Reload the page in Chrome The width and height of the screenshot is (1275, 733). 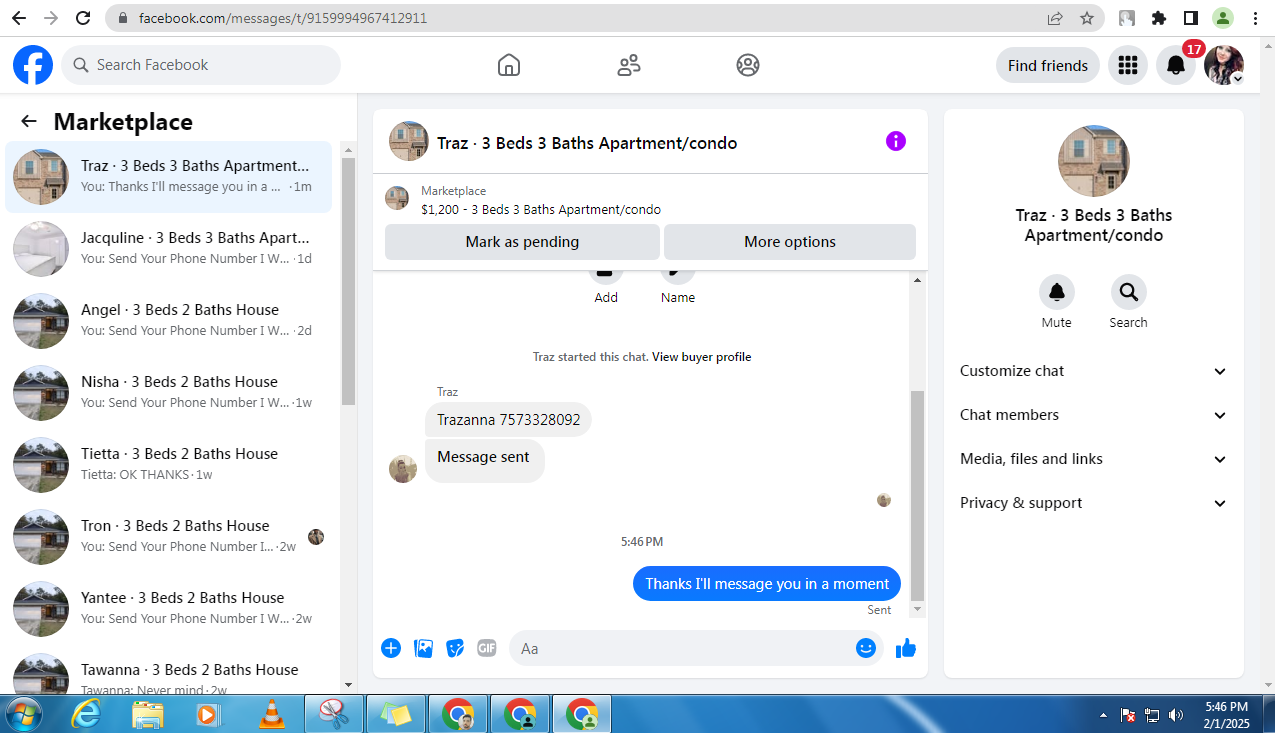(84, 18)
